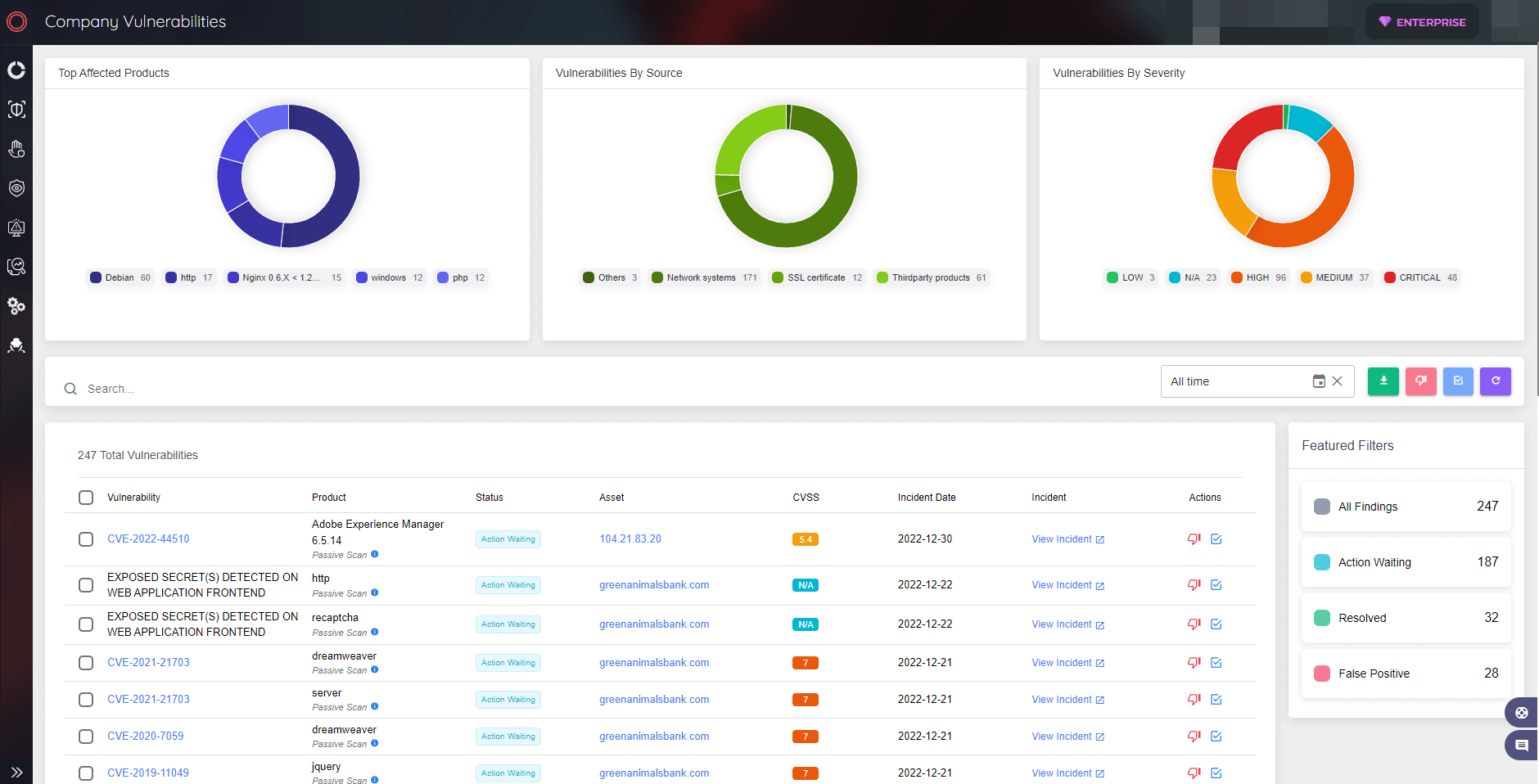The width and height of the screenshot is (1539, 784).
Task: Mark CVE-2022-44510 as resolved
Action: click(x=1216, y=539)
